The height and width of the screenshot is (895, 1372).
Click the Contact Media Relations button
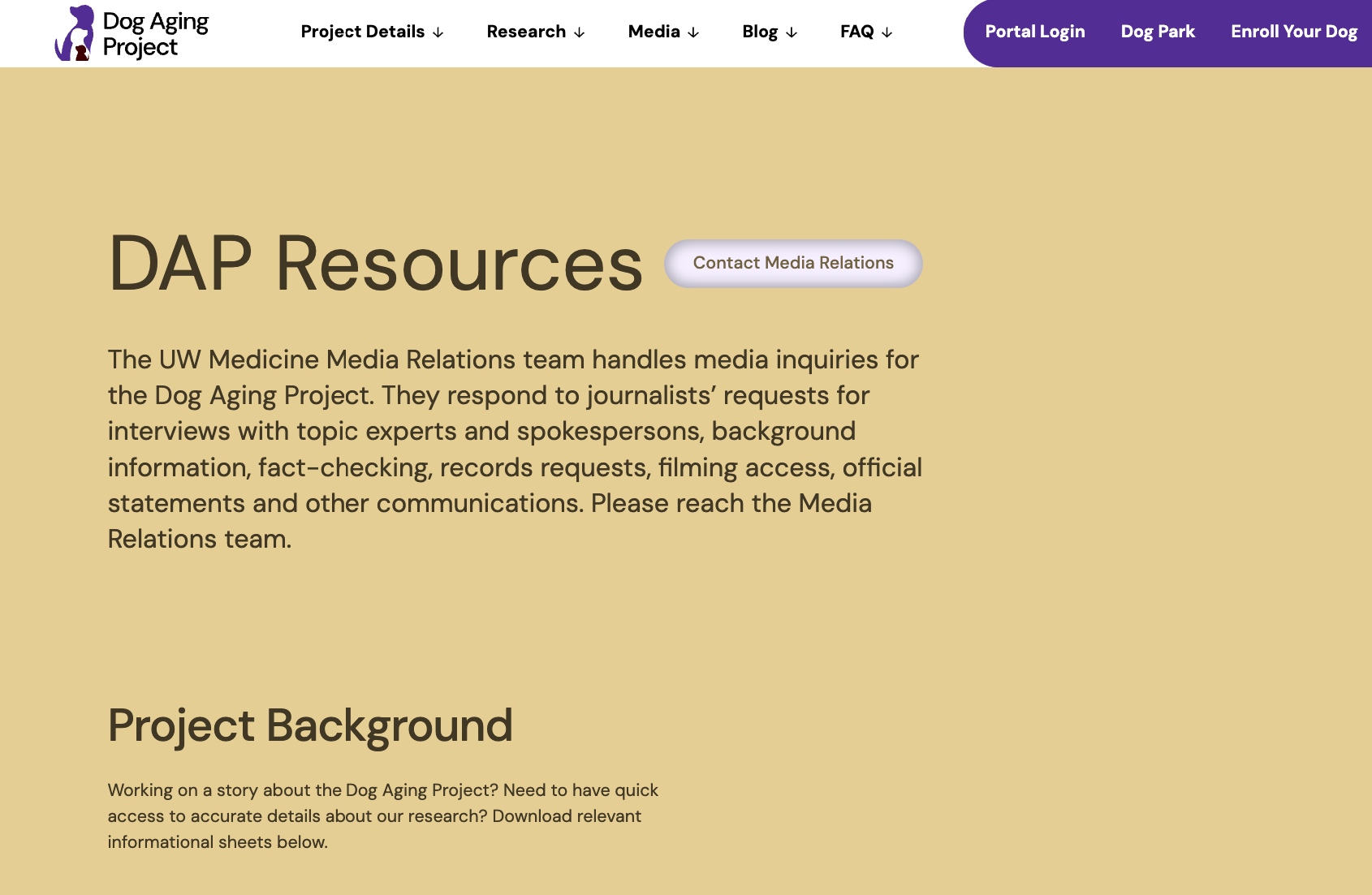coord(793,263)
